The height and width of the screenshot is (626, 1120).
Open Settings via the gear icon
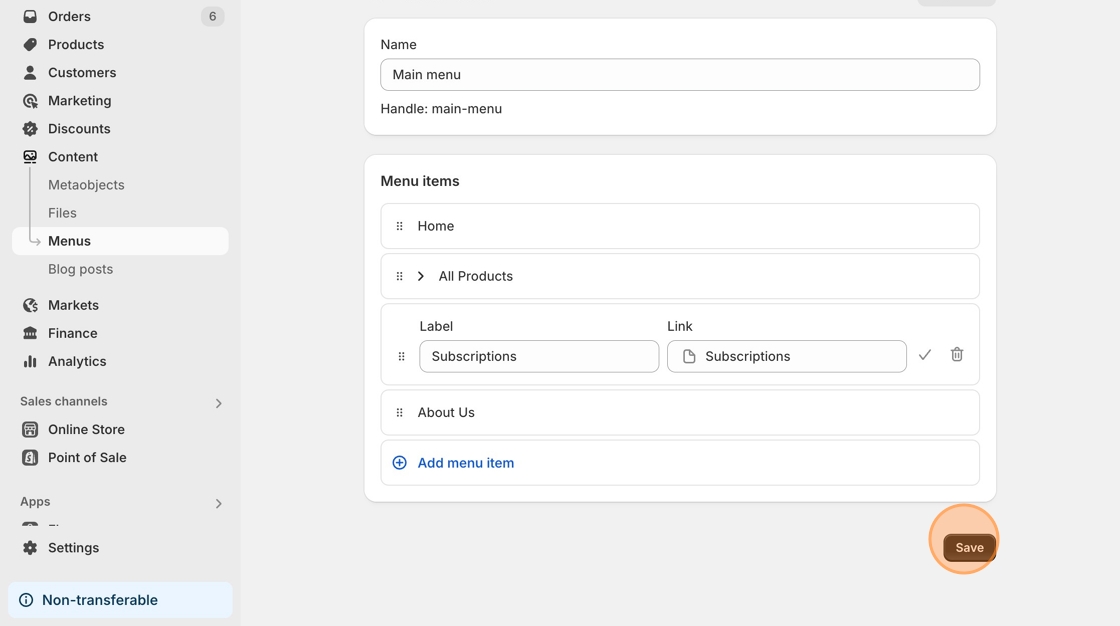(x=30, y=548)
